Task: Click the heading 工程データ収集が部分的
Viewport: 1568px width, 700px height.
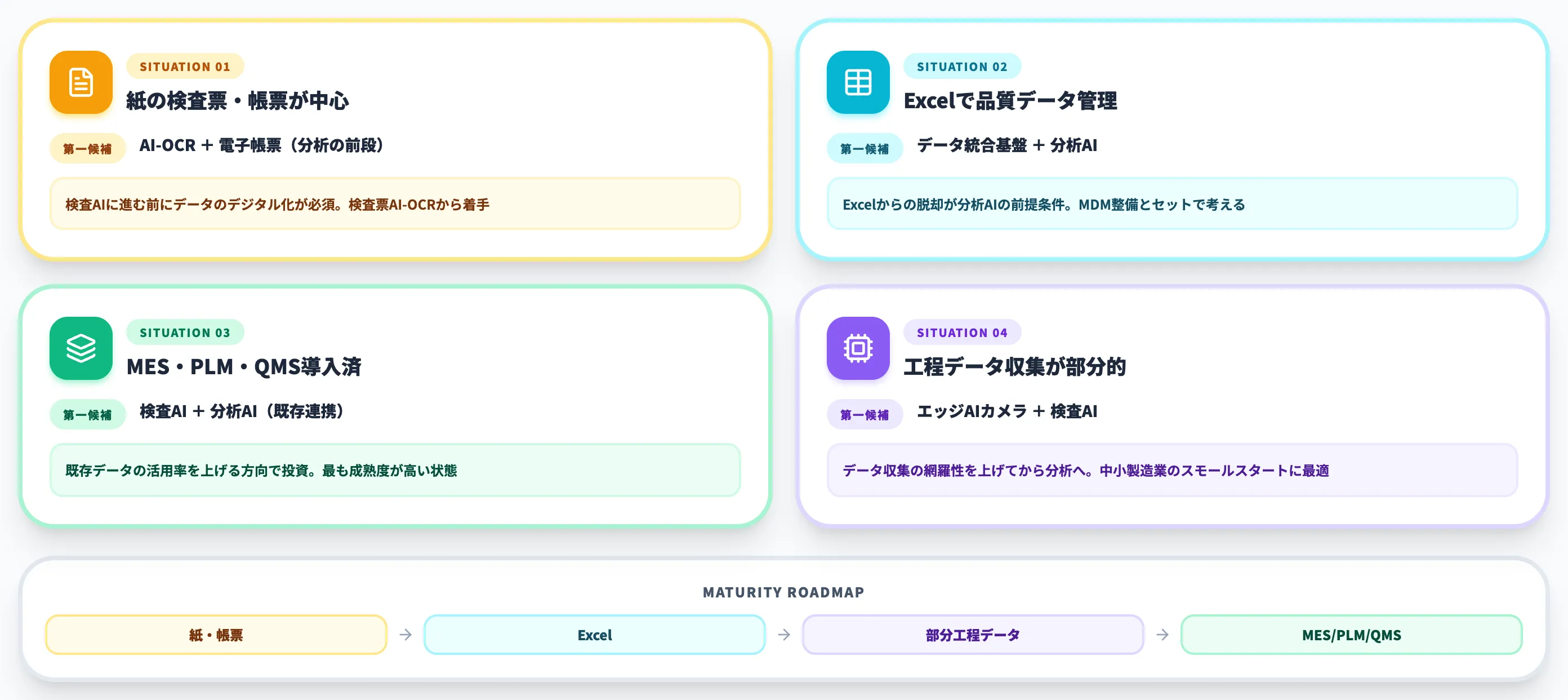Action: [1015, 367]
